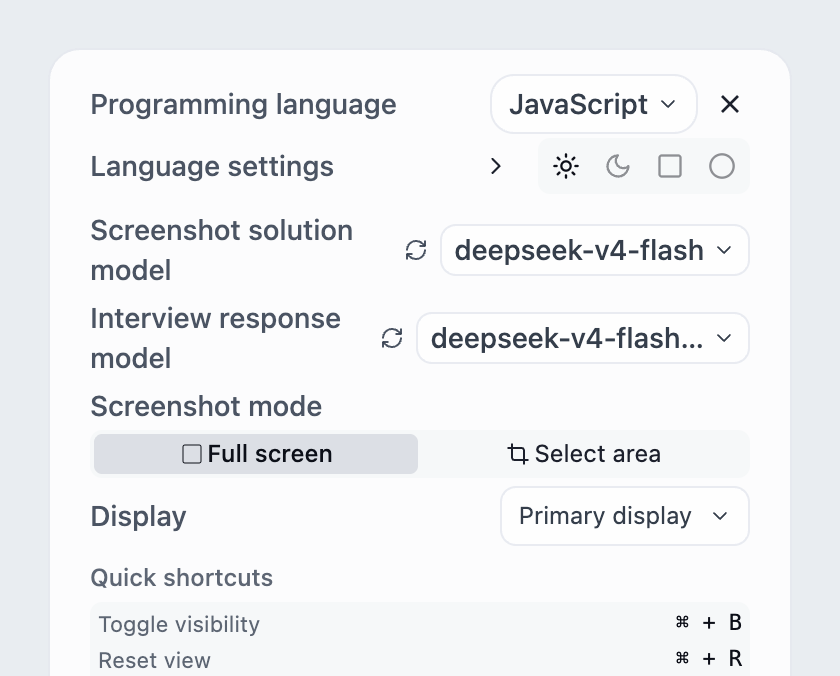Refresh the Screenshot solution model list
Viewport: 840px width, 676px height.
point(416,250)
